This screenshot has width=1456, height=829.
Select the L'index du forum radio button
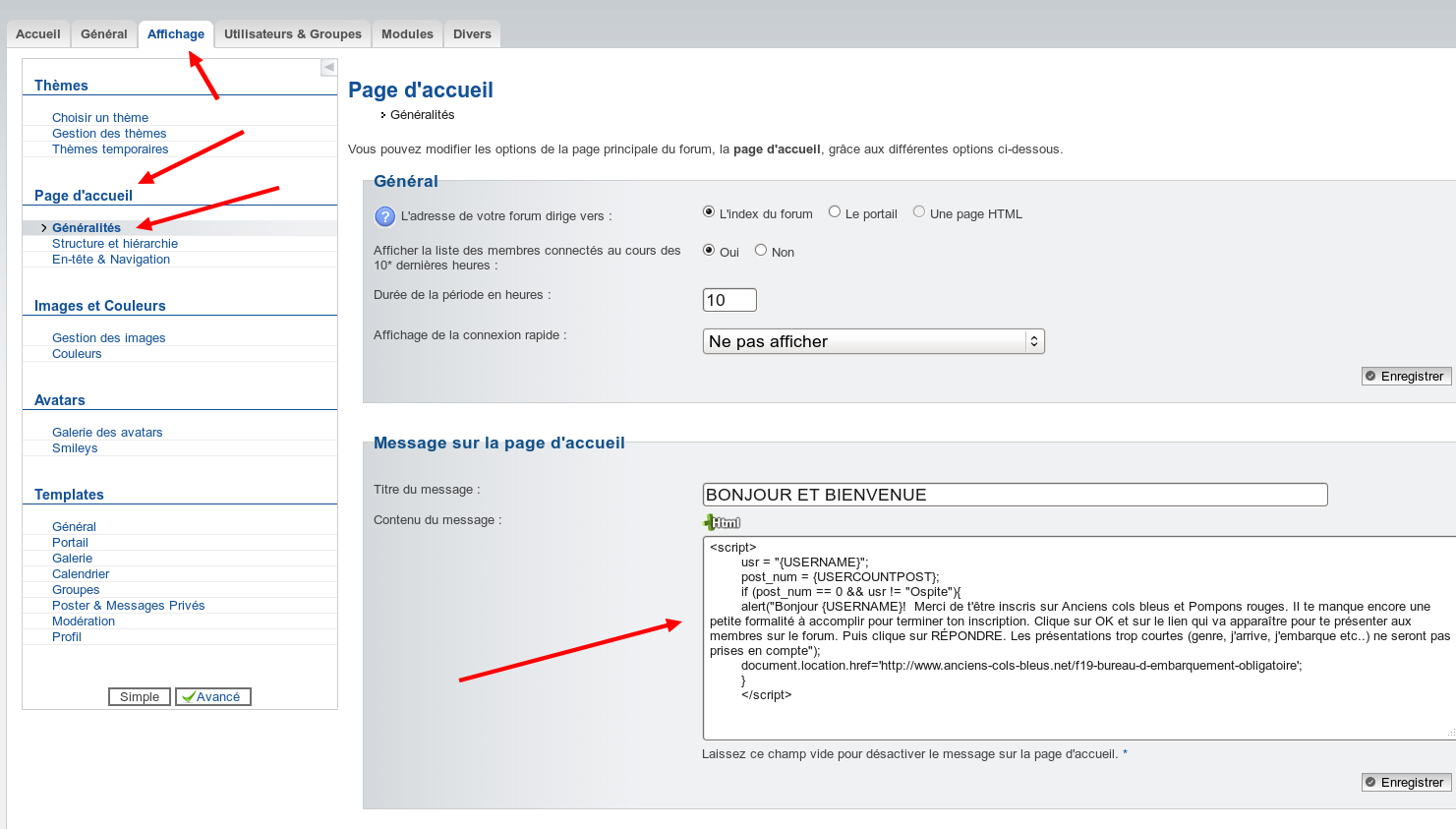pyautogui.click(x=709, y=211)
